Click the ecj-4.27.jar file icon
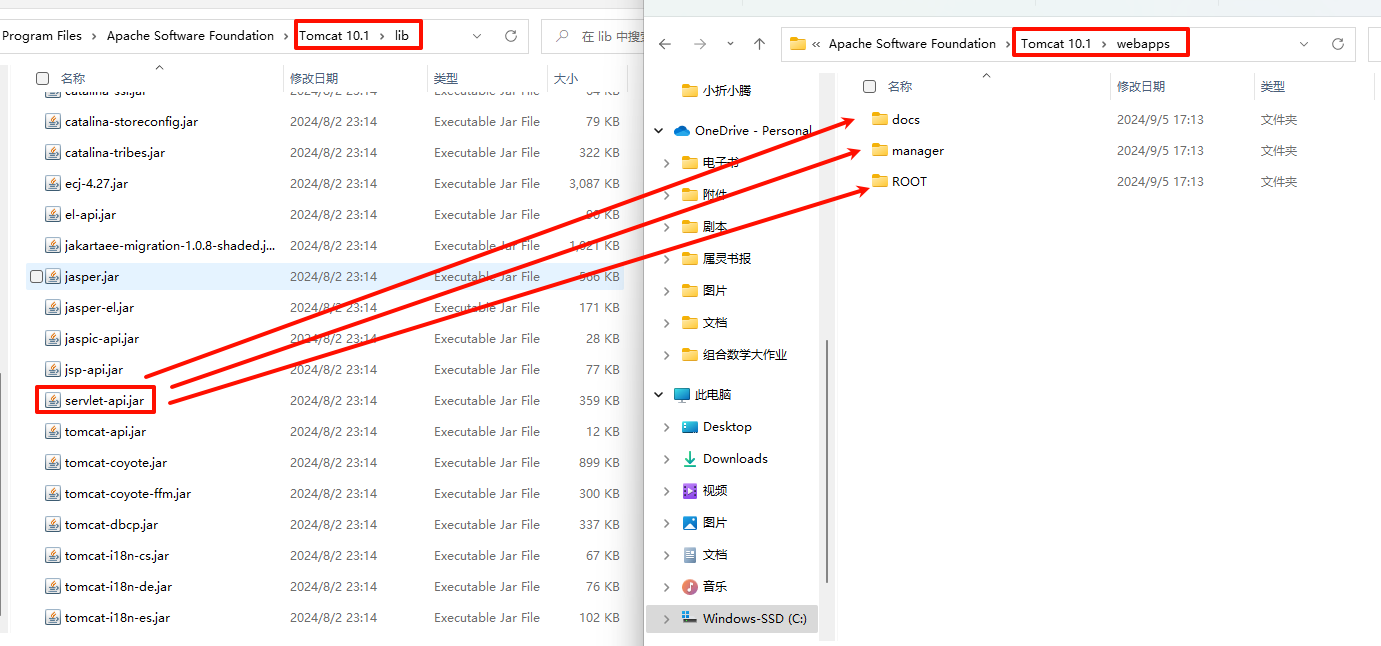The width and height of the screenshot is (1381, 646). point(53,184)
